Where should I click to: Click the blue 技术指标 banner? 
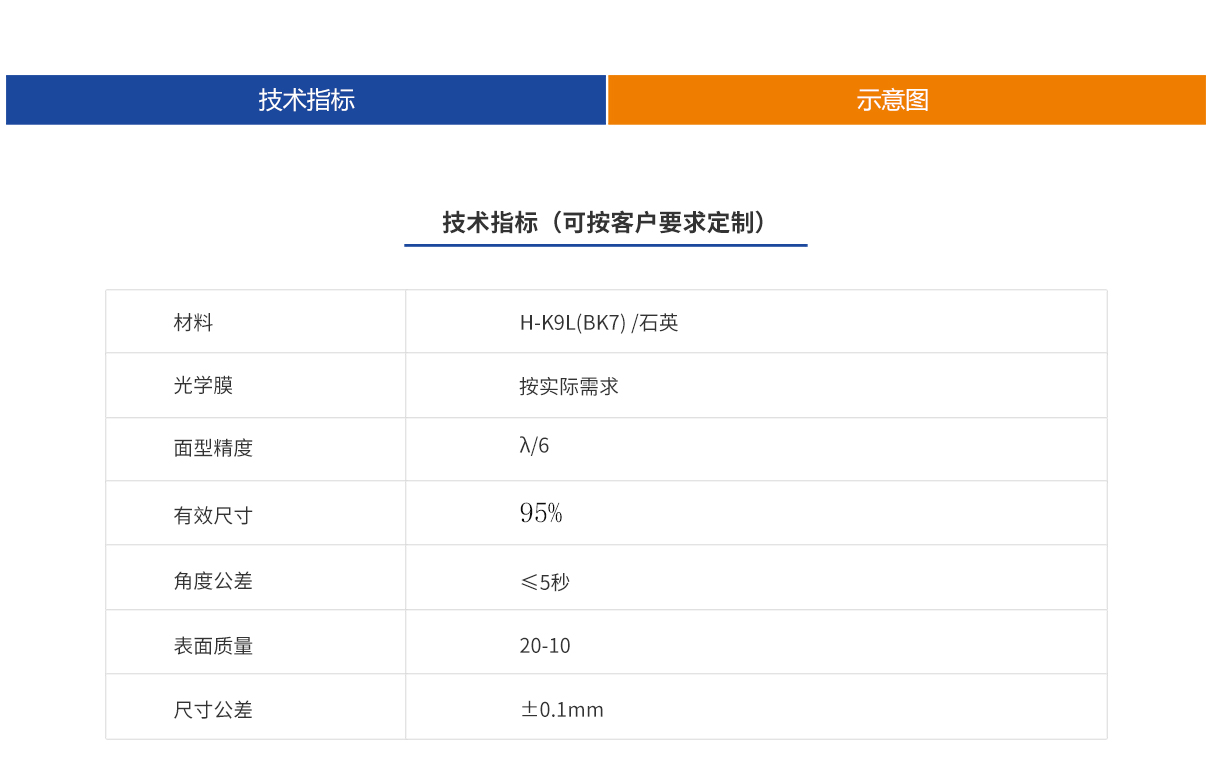coord(305,100)
